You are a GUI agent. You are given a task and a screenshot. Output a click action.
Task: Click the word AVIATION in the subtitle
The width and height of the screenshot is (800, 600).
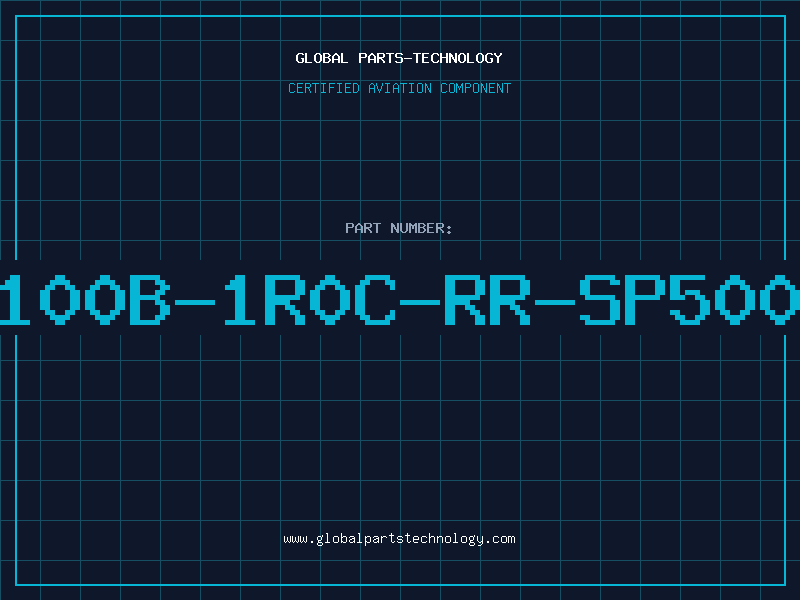click(400, 88)
